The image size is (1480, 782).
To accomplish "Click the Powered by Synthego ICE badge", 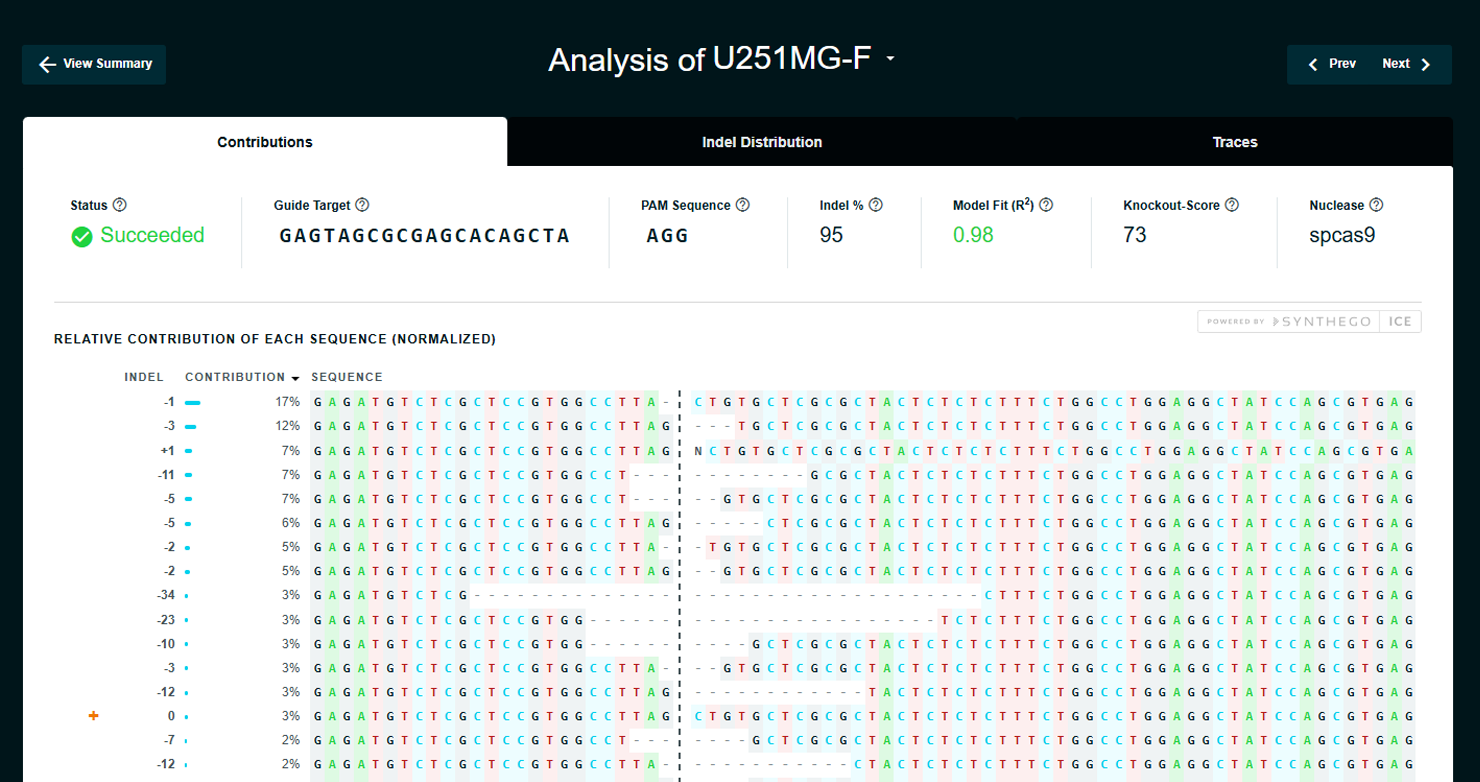I will (1309, 321).
